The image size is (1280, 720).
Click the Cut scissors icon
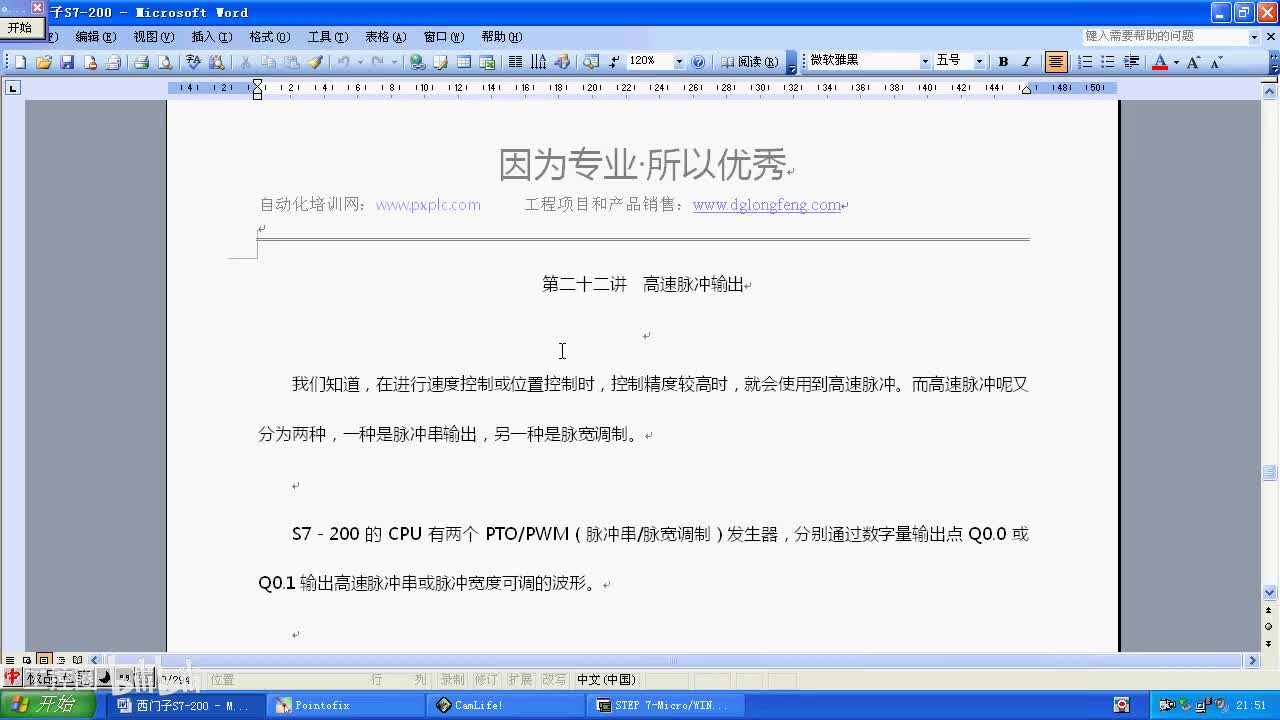246,62
